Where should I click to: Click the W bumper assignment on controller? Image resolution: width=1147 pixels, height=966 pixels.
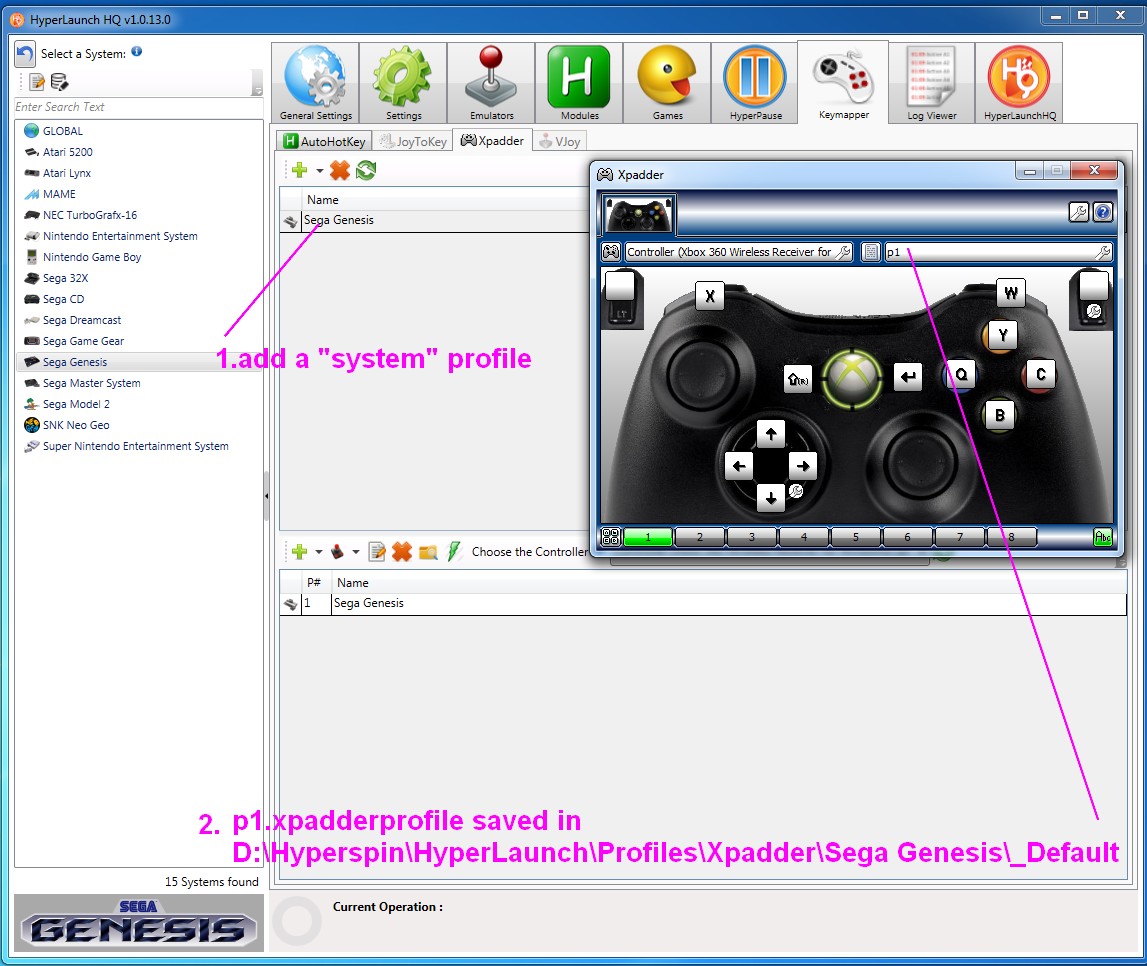point(1010,293)
